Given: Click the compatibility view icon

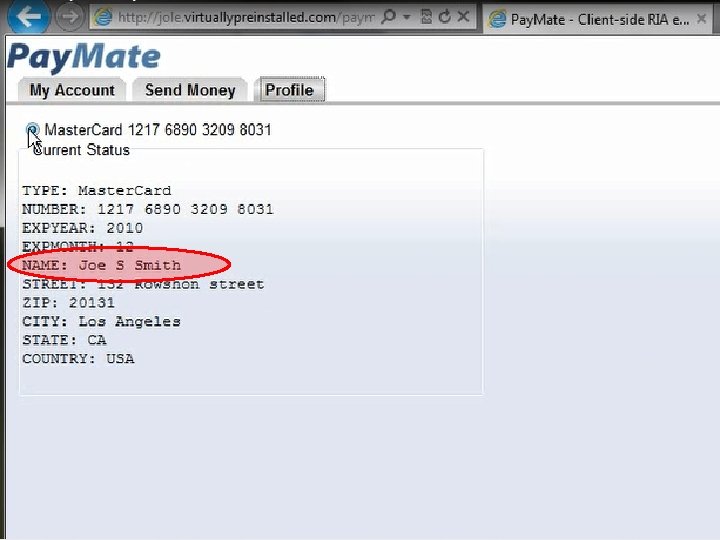Looking at the screenshot, I should click(x=426, y=17).
